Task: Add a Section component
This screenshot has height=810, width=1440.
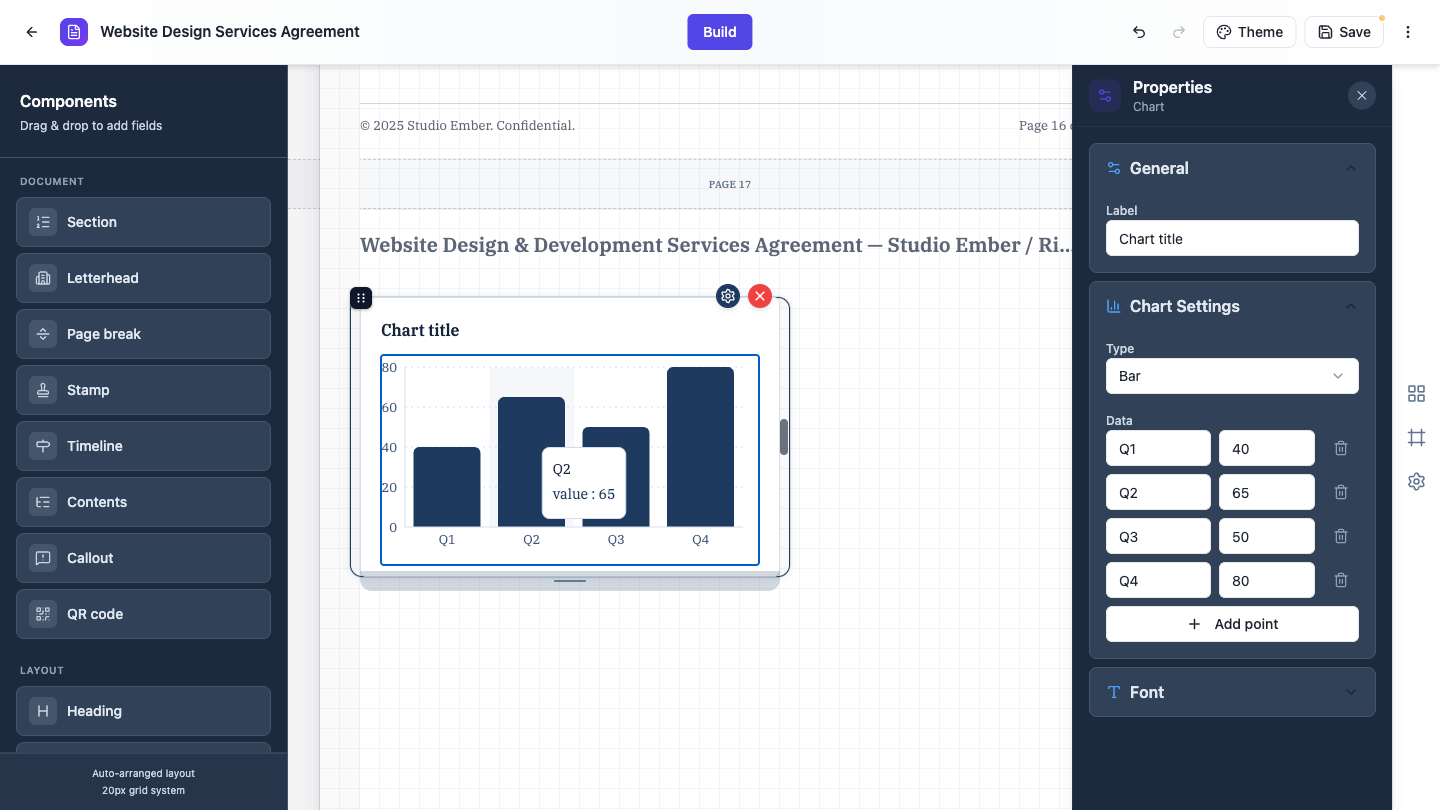Action: tap(143, 222)
